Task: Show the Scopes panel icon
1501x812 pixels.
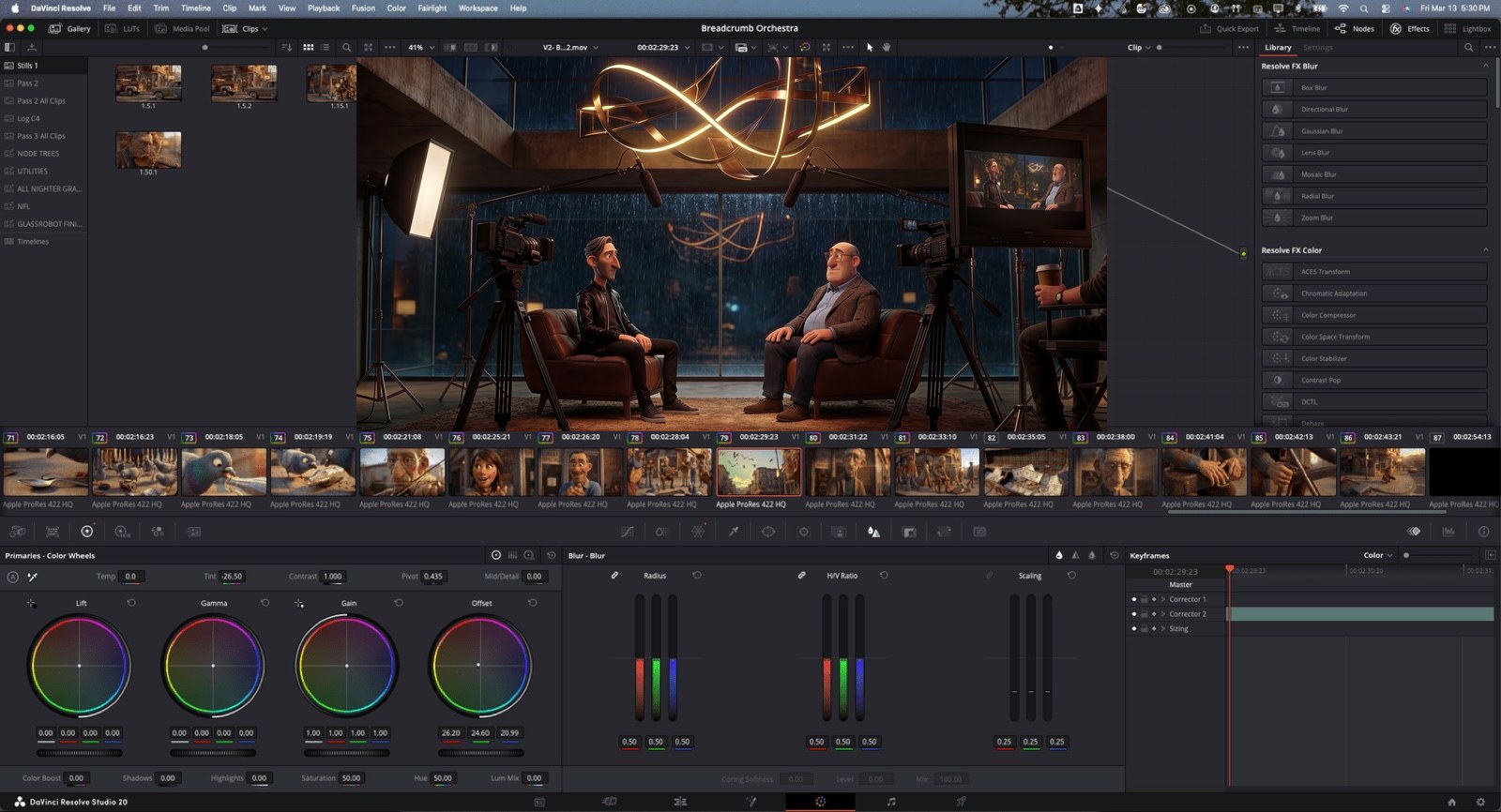Action: click(1448, 532)
